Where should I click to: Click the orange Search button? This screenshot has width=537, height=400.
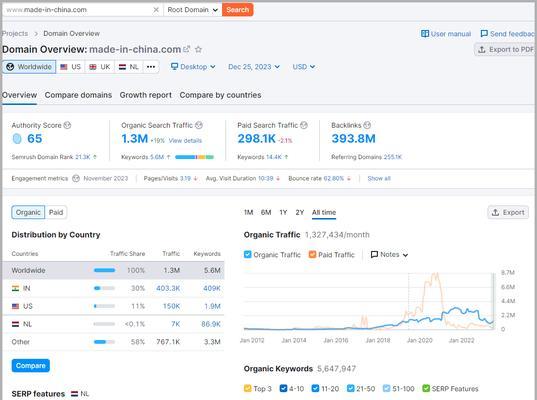pos(238,10)
